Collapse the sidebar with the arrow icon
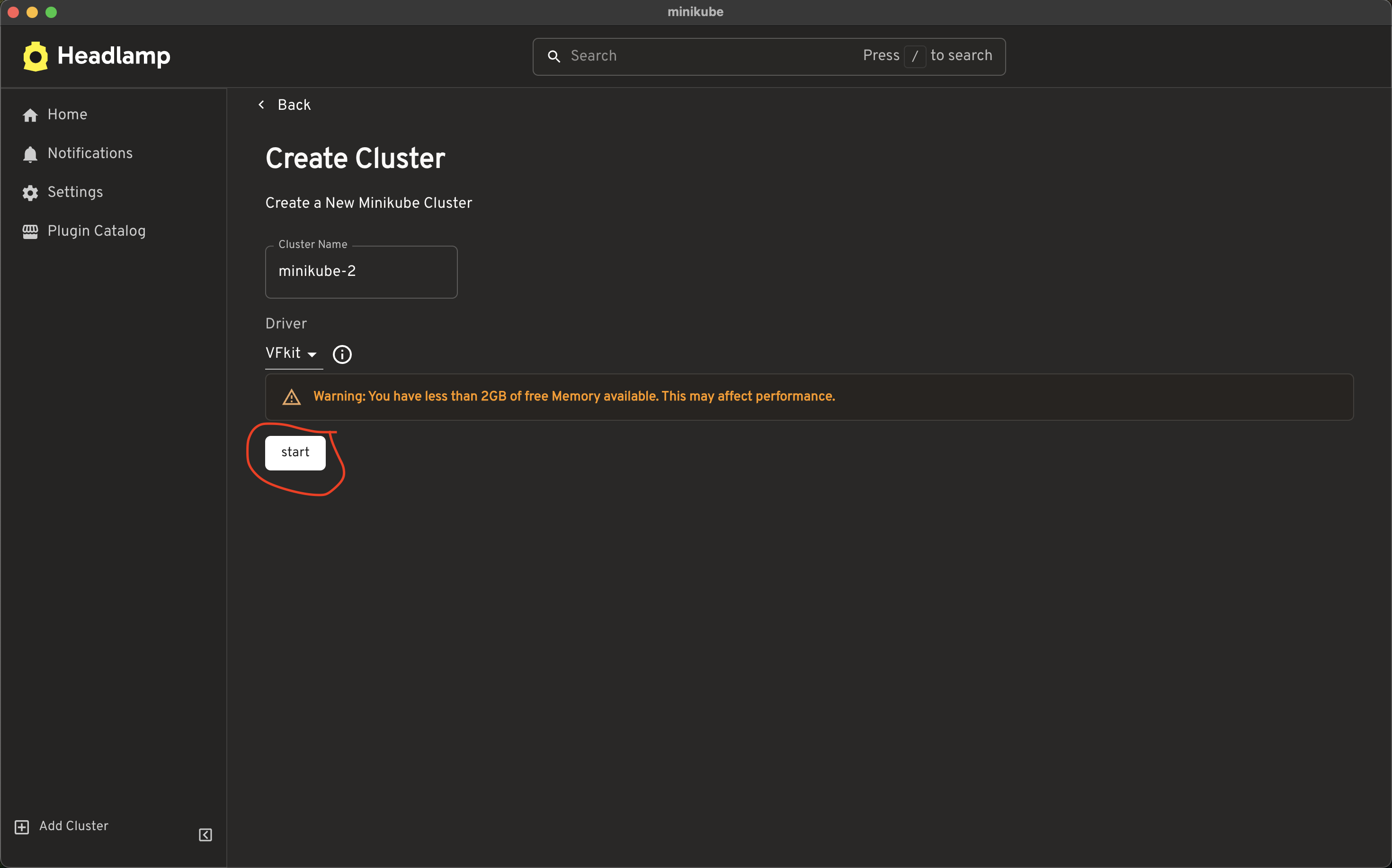This screenshot has width=1392, height=868. tap(205, 835)
